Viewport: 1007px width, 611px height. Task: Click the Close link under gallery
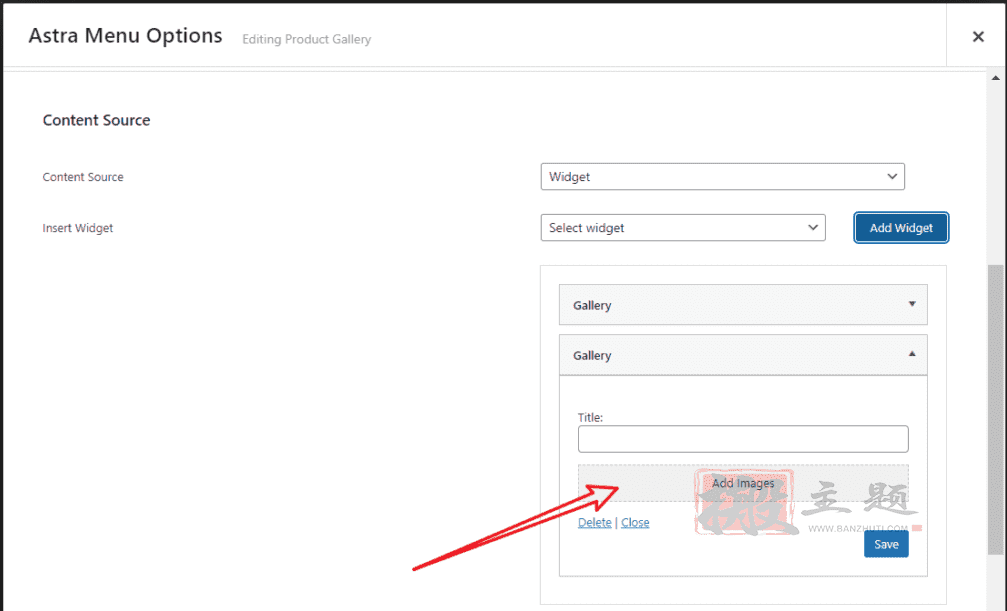coord(635,522)
